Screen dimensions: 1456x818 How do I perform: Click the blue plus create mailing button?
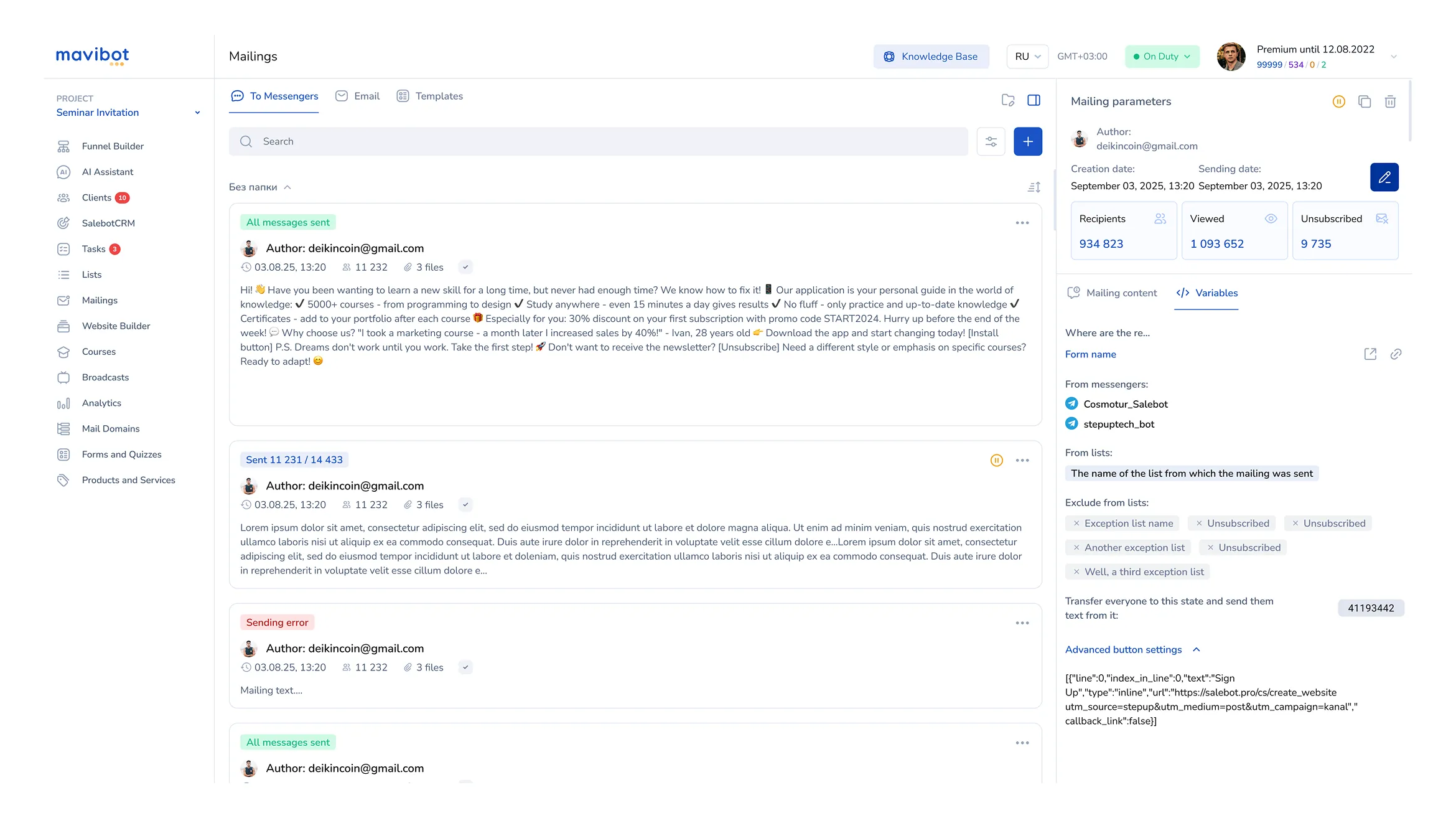(1028, 141)
